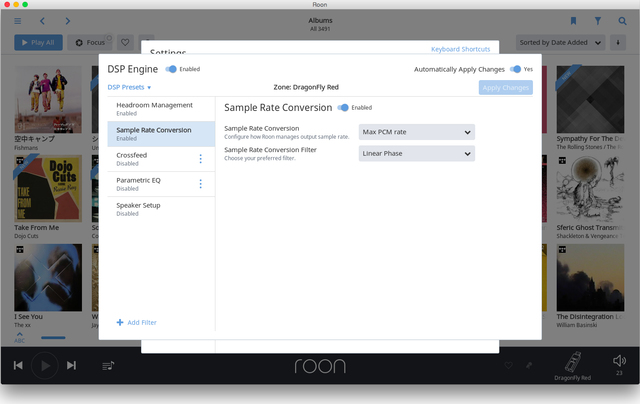Select the Headroom Management section

[x=161, y=109]
